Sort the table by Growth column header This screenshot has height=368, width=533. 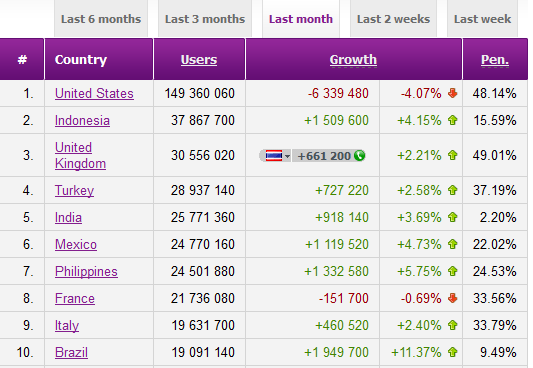[353, 59]
